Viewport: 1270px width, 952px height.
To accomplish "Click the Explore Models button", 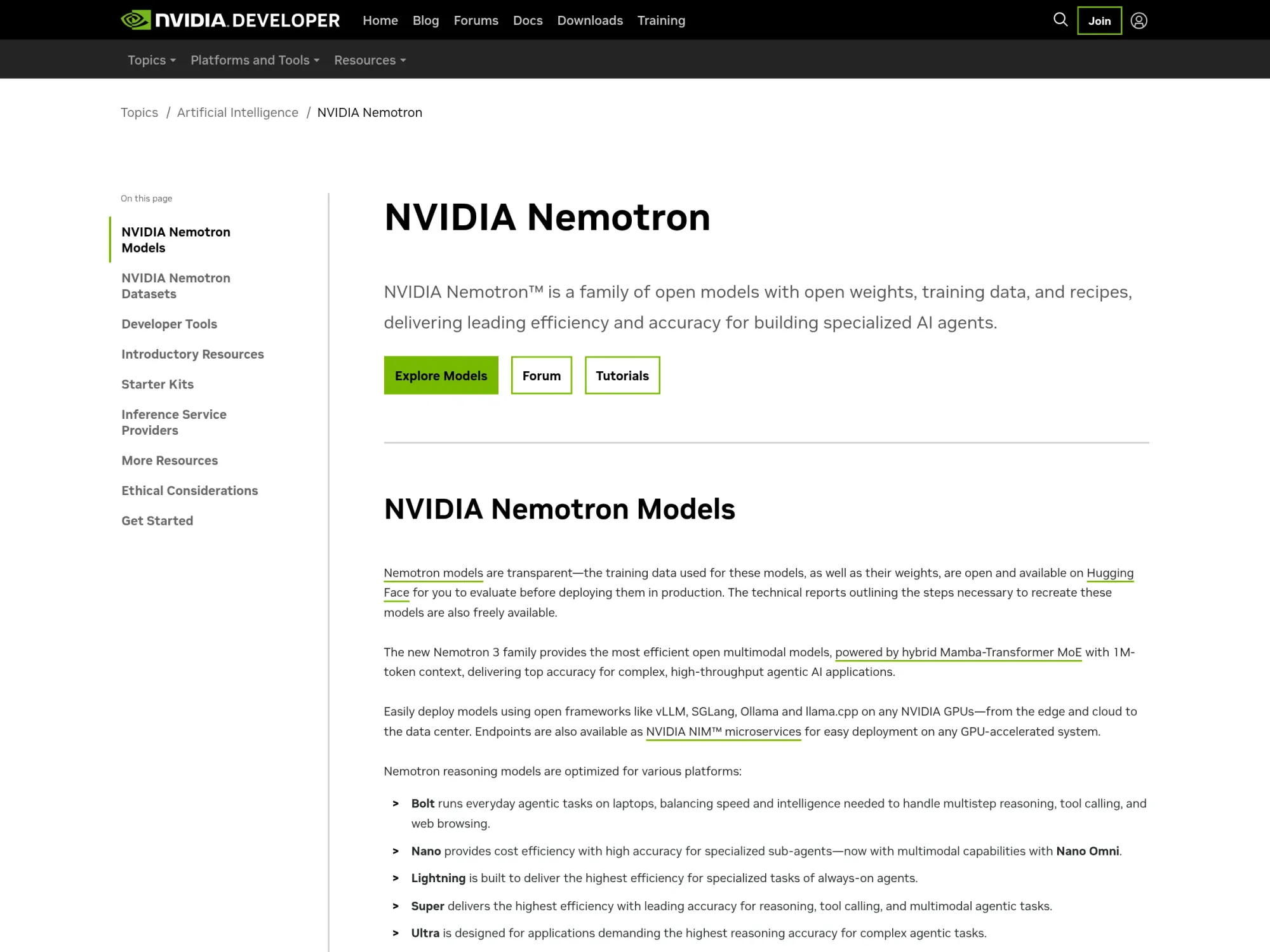I will [x=441, y=375].
